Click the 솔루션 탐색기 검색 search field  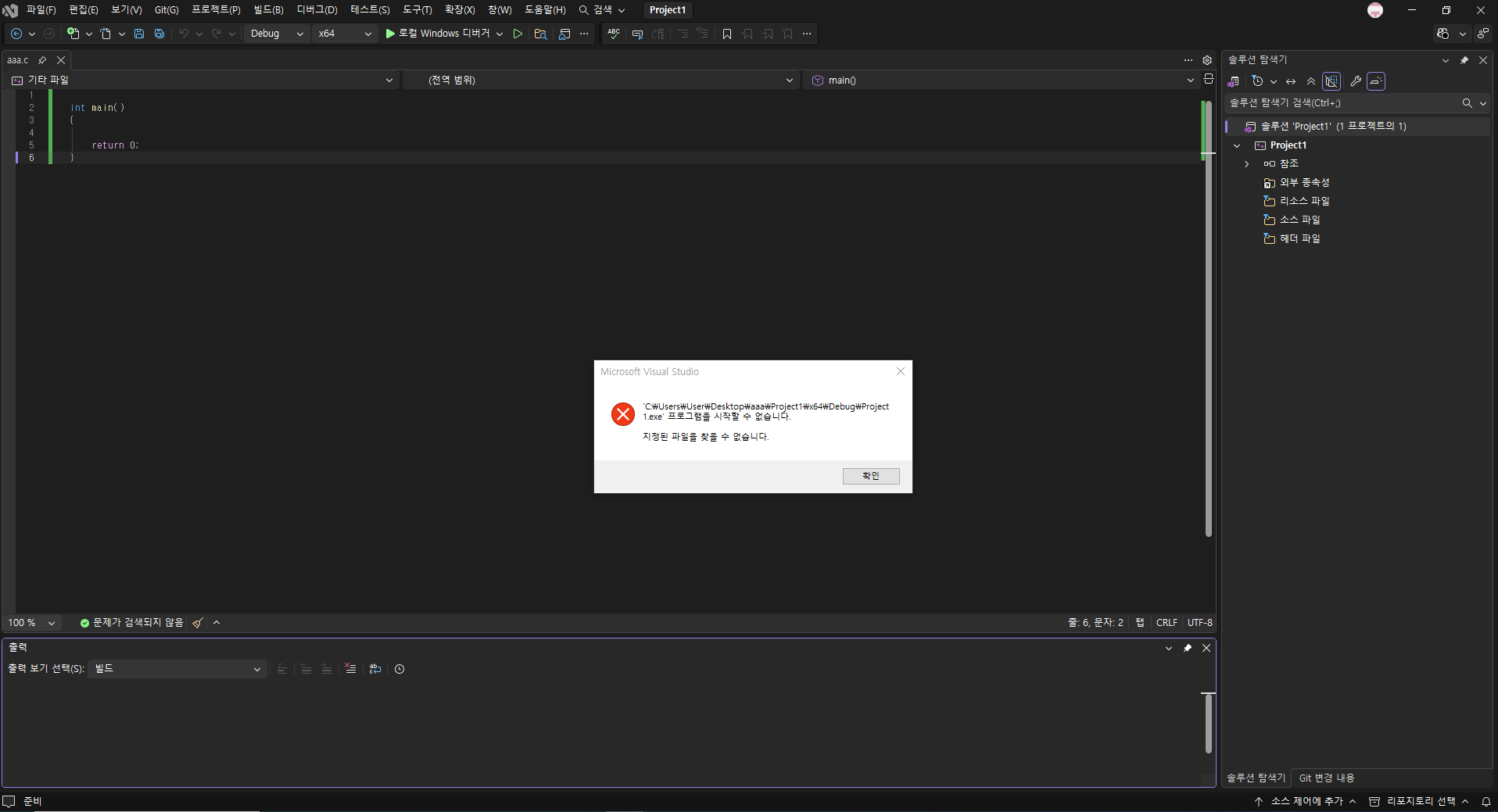(1341, 103)
